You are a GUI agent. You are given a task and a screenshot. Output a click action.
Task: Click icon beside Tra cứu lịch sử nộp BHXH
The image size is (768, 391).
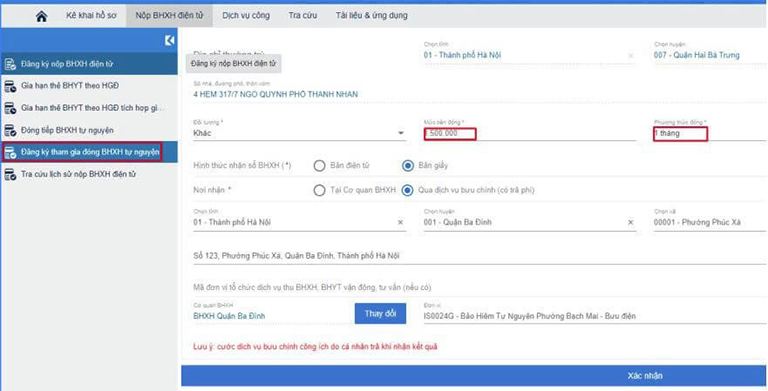(x=10, y=174)
